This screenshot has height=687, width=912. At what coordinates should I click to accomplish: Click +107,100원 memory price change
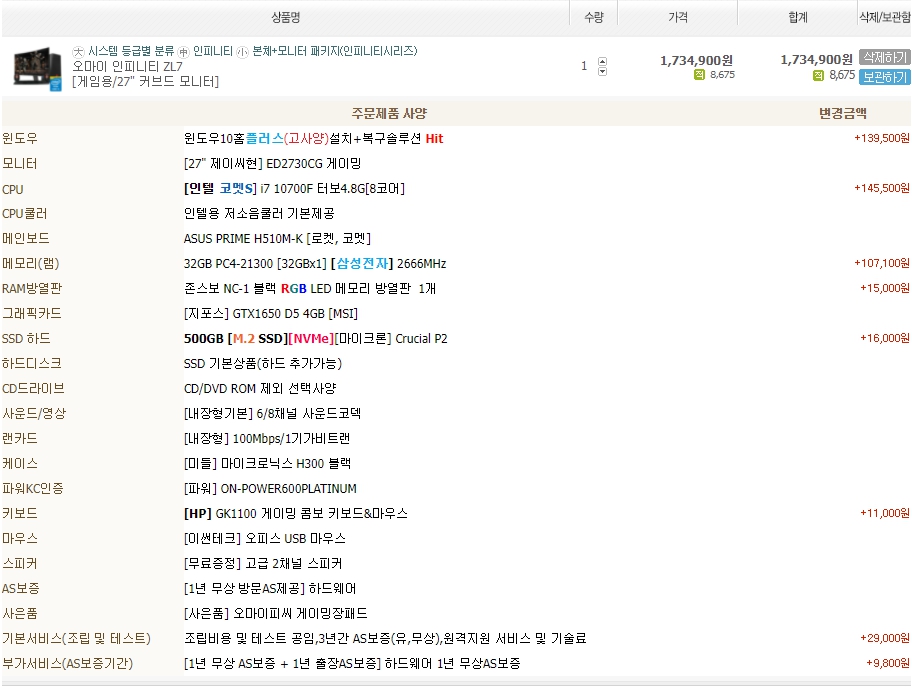pos(881,264)
